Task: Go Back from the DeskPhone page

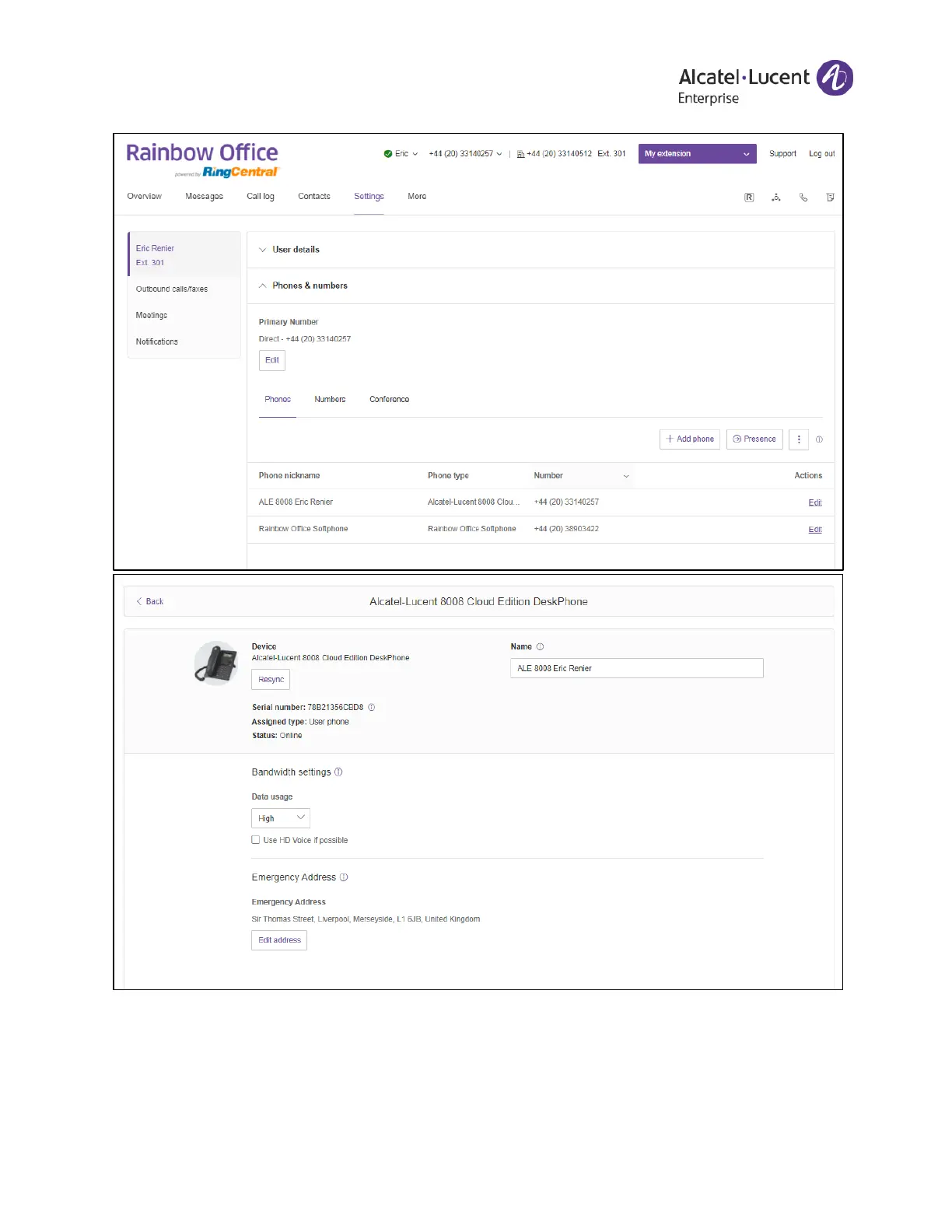Action: click(x=150, y=601)
